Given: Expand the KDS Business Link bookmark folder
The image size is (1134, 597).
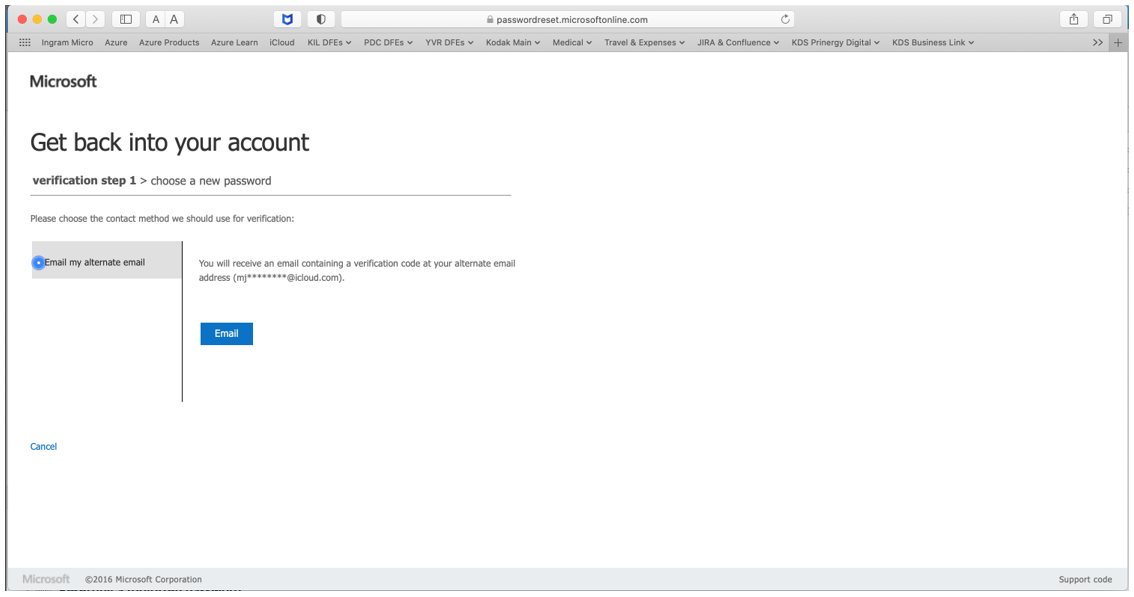Looking at the screenshot, I should (x=933, y=43).
